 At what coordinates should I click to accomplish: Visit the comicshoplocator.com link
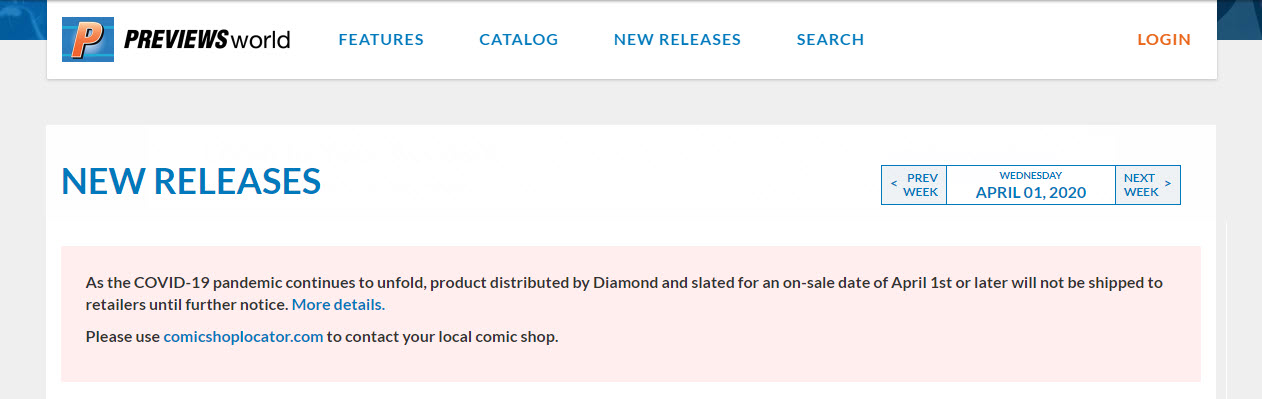click(243, 337)
